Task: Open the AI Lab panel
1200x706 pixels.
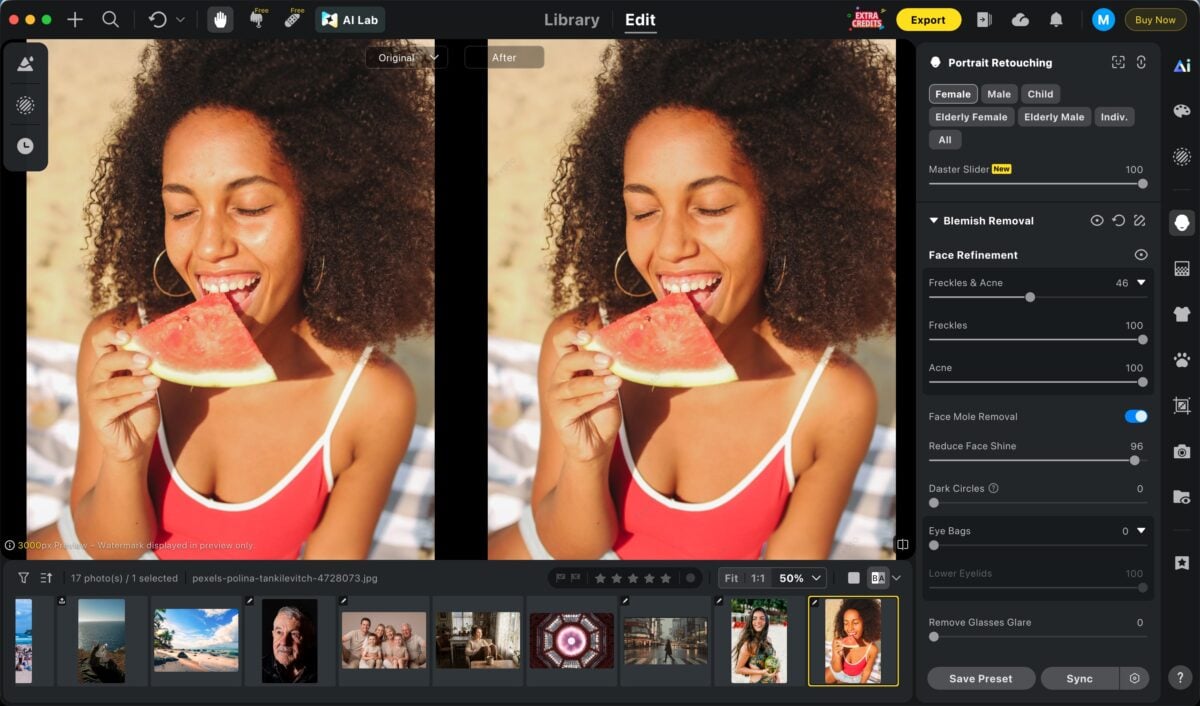Action: tap(350, 19)
